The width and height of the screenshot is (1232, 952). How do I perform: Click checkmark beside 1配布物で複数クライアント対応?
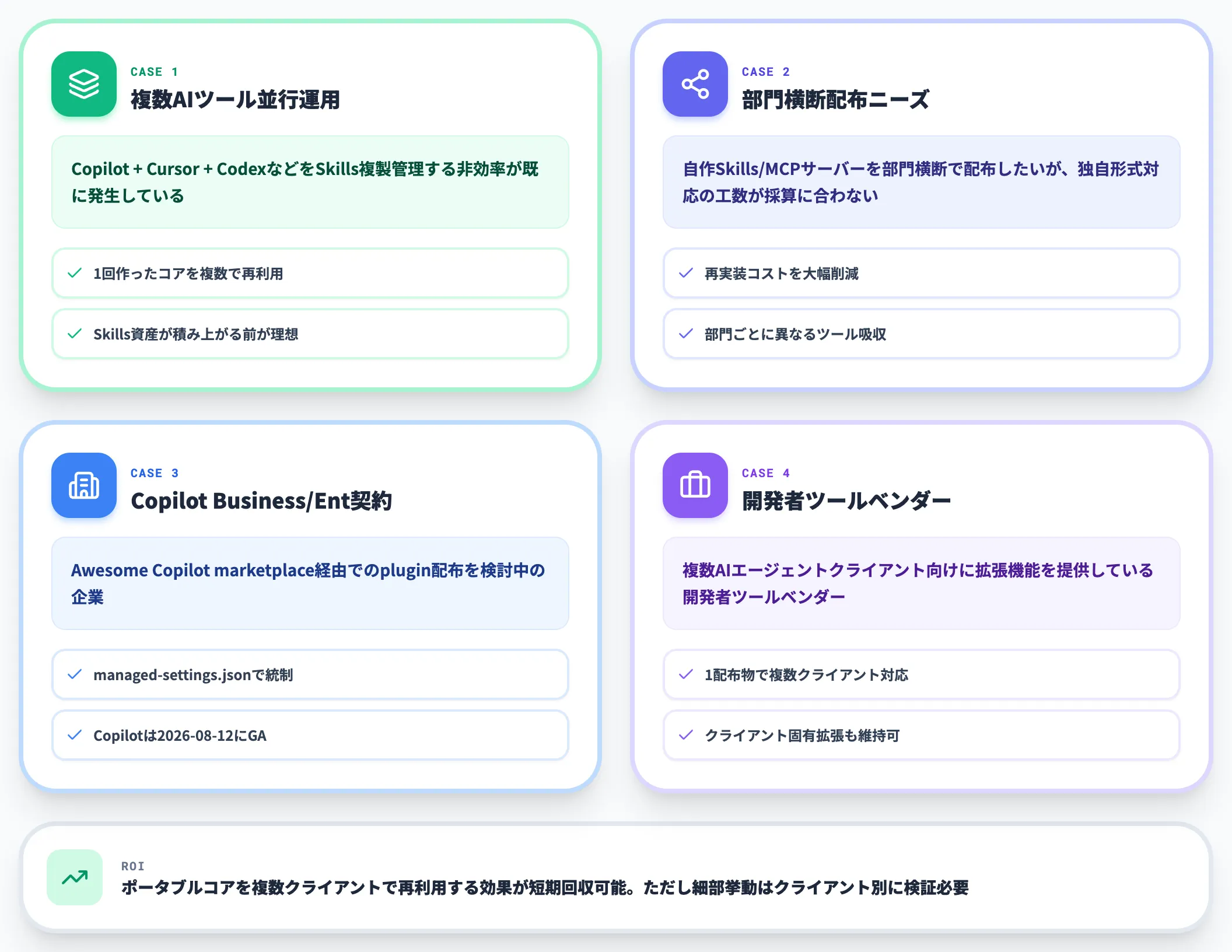coord(686,674)
